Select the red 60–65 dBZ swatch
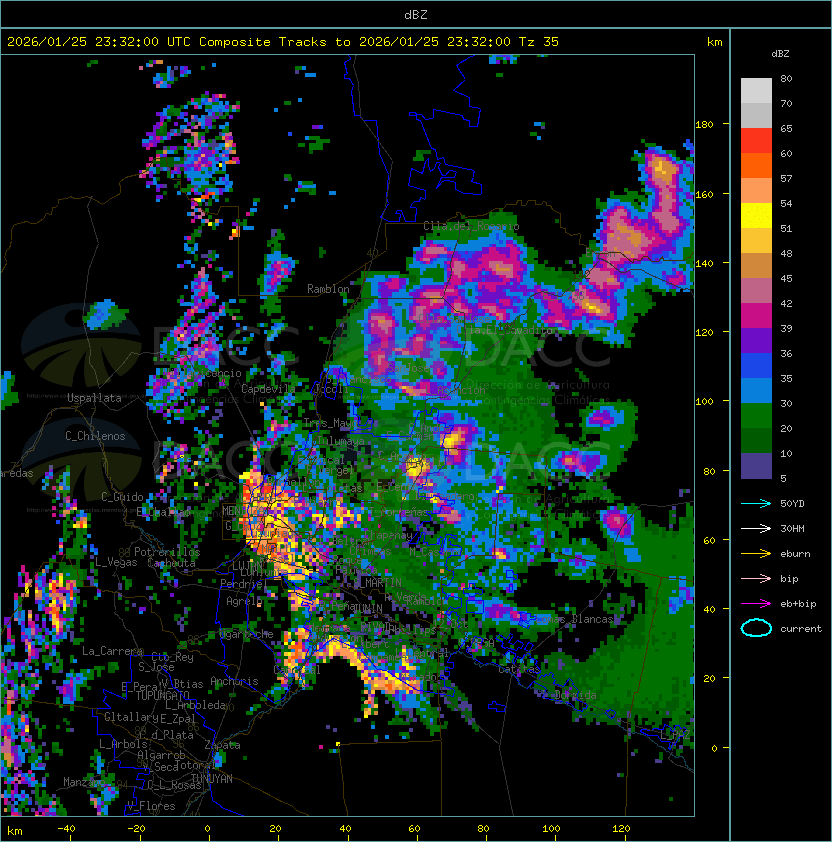 coord(756,141)
